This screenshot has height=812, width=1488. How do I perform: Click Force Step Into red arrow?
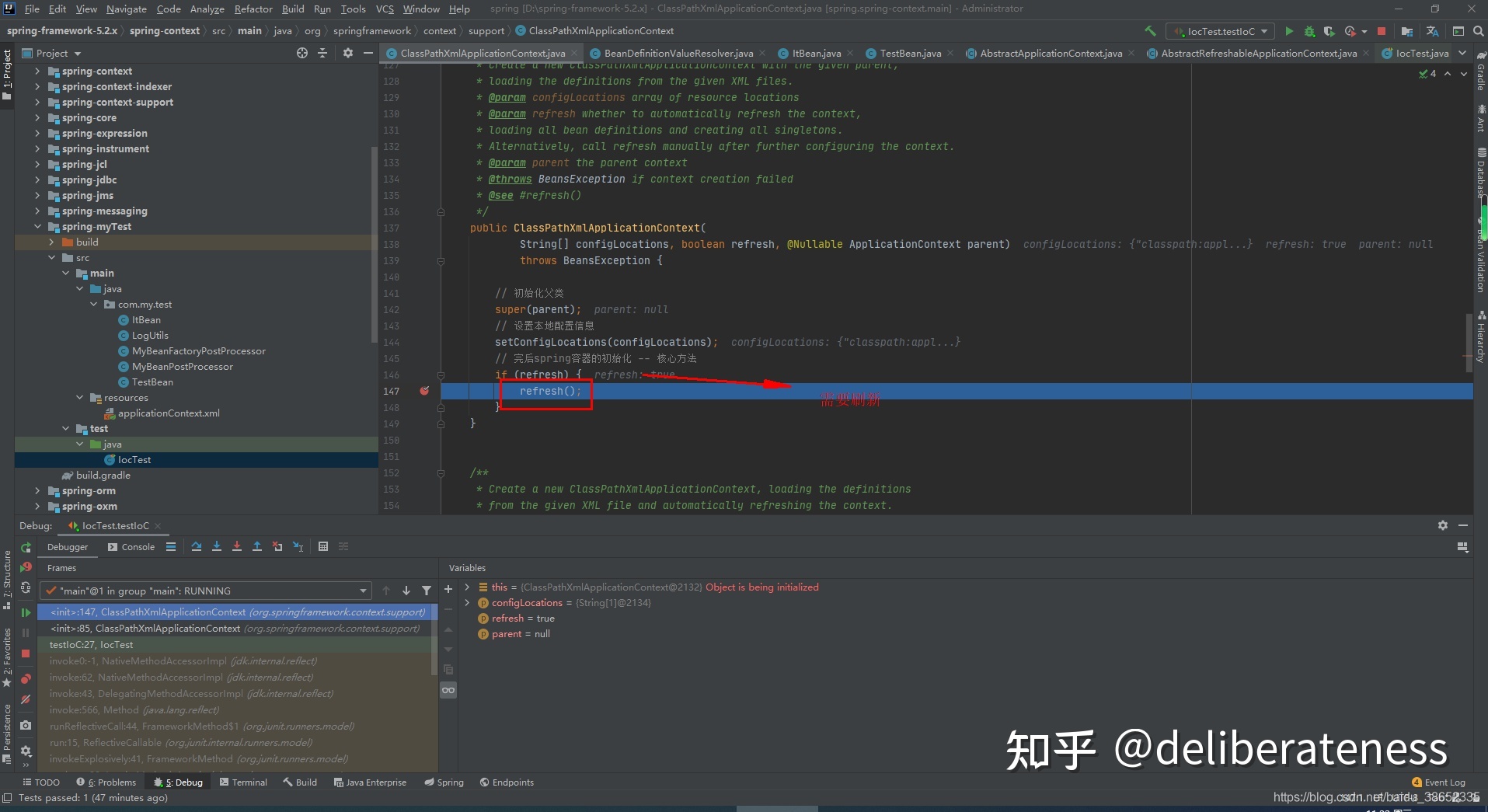tap(237, 547)
